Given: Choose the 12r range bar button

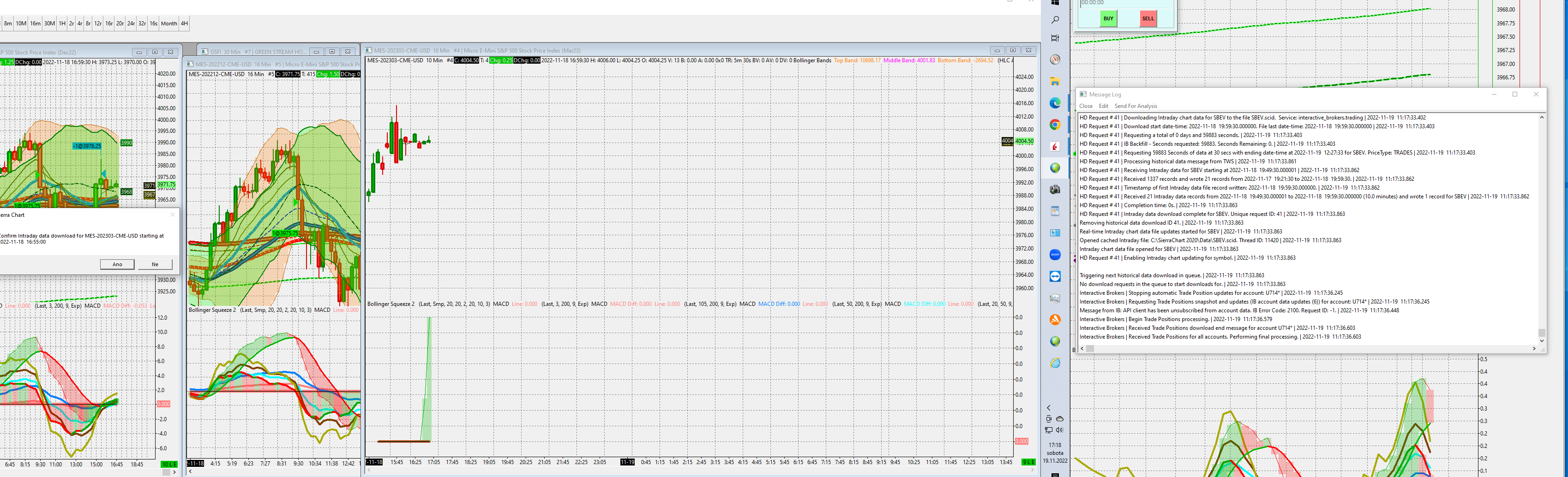Looking at the screenshot, I should pyautogui.click(x=98, y=24).
